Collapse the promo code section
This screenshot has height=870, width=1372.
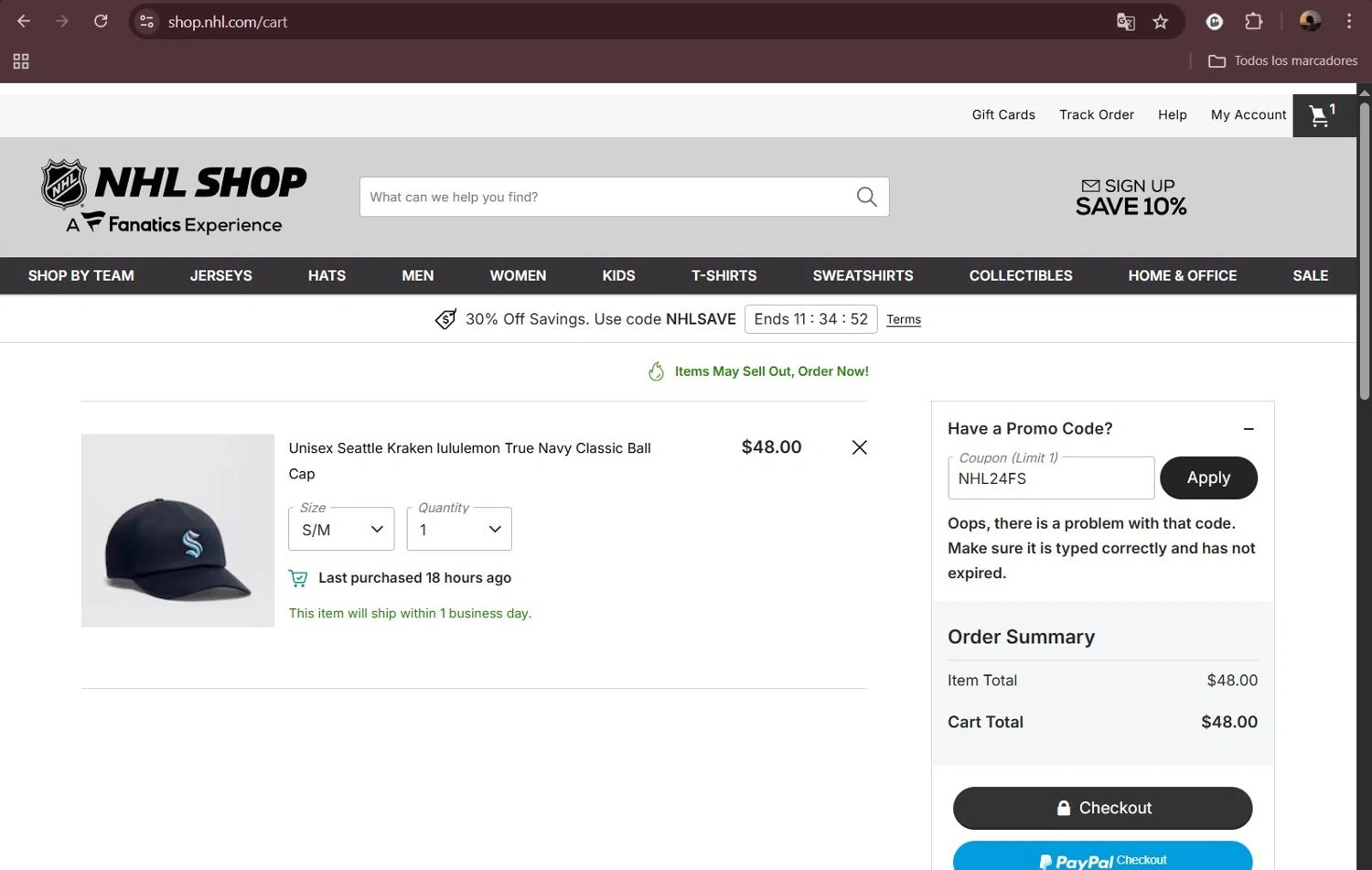click(x=1249, y=429)
